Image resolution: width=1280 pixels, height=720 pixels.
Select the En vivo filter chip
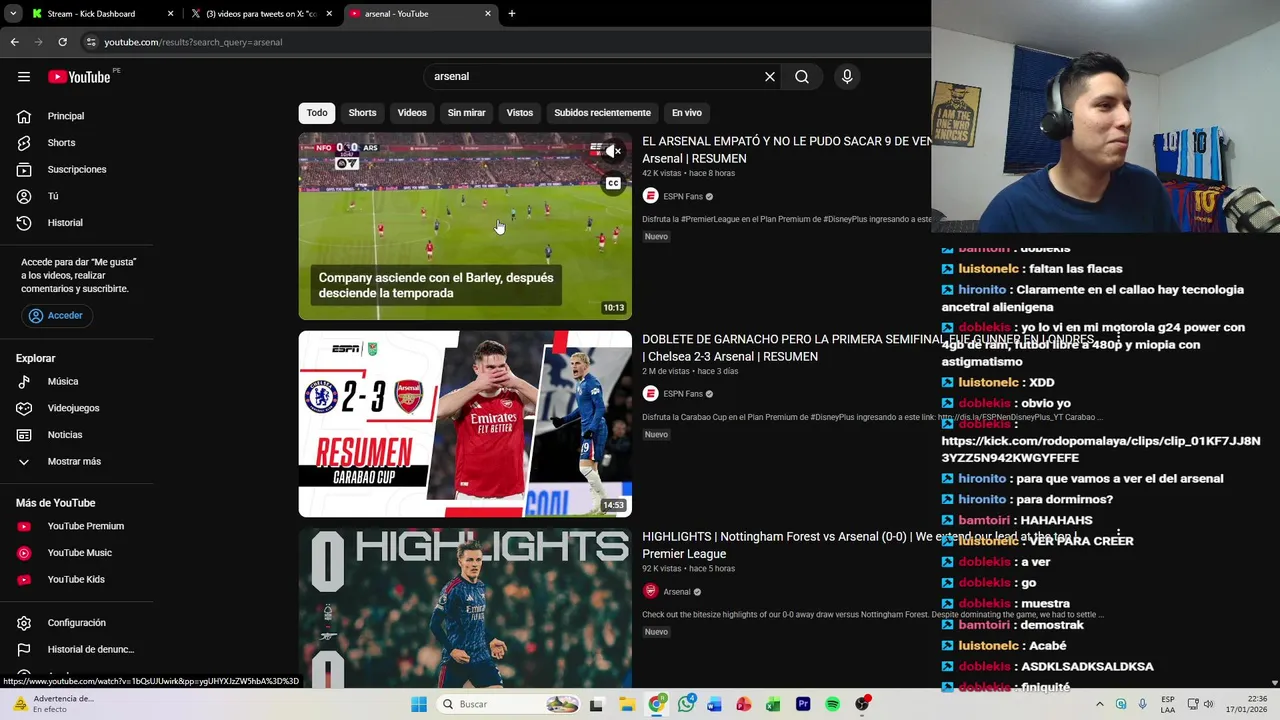[687, 113]
